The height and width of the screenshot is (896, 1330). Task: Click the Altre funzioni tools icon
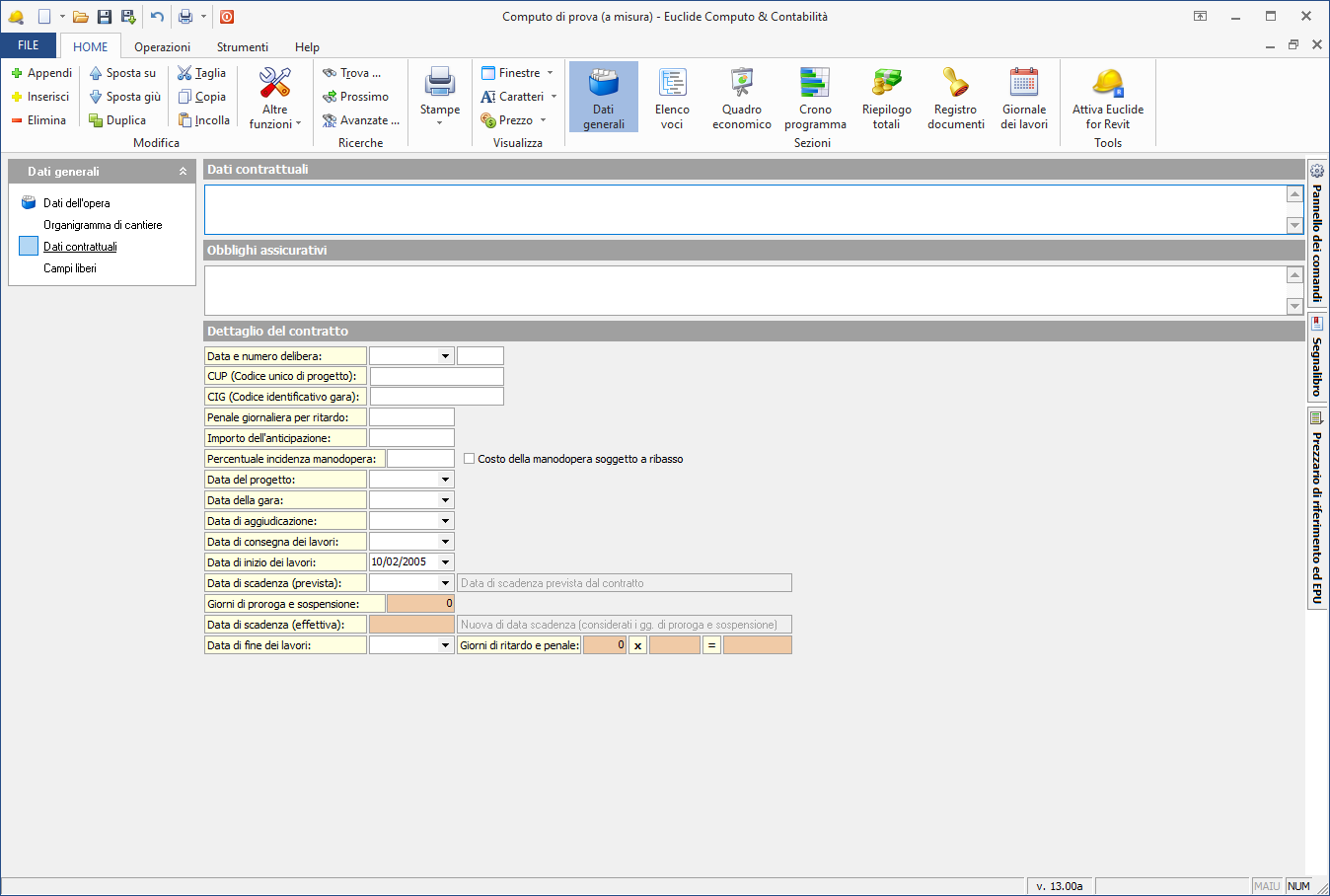point(274,84)
